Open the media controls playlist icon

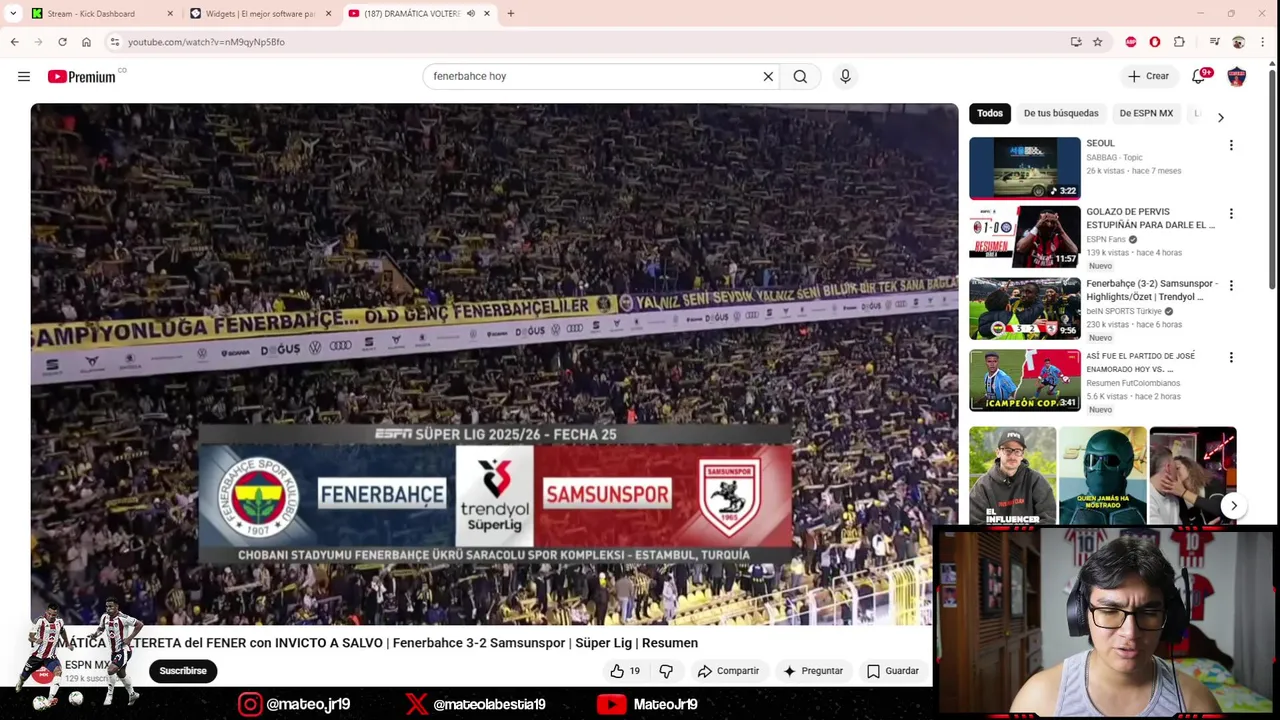click(x=1214, y=42)
